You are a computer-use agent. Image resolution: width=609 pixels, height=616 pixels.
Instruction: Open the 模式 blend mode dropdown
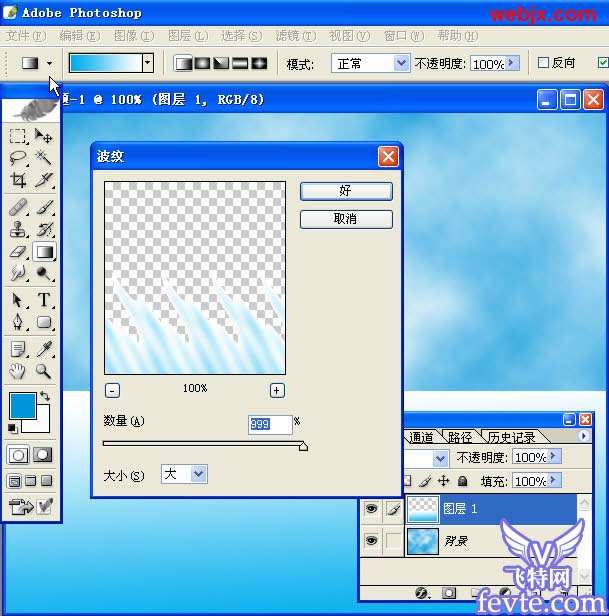pos(401,63)
